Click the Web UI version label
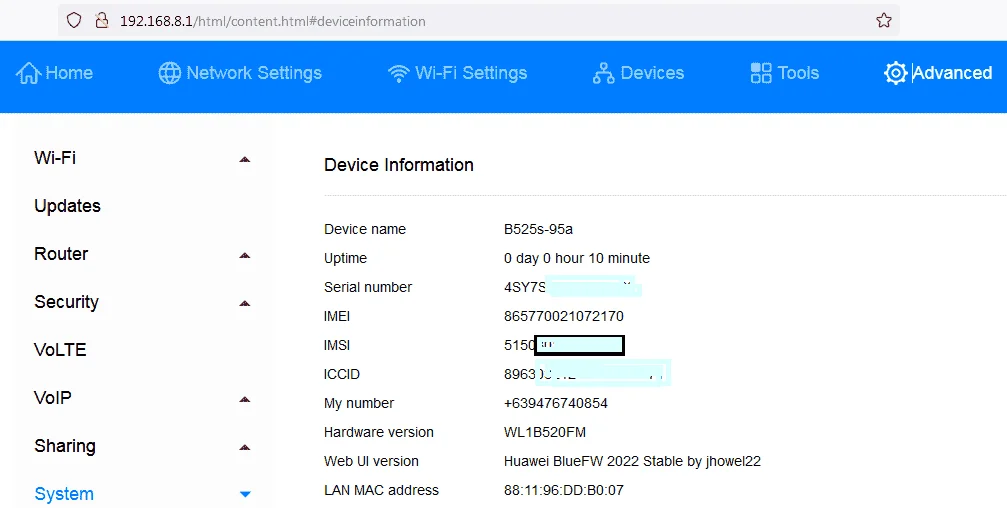The image size is (1007, 508). pyautogui.click(x=371, y=461)
